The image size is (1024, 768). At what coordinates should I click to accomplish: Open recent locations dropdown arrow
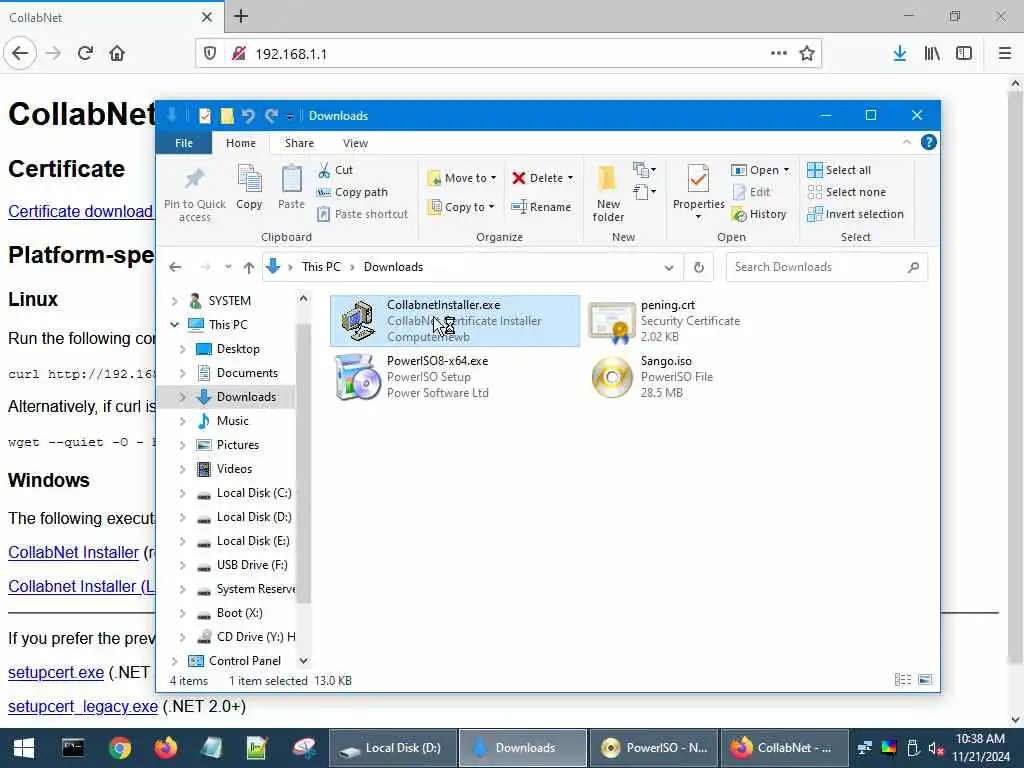coord(228,267)
